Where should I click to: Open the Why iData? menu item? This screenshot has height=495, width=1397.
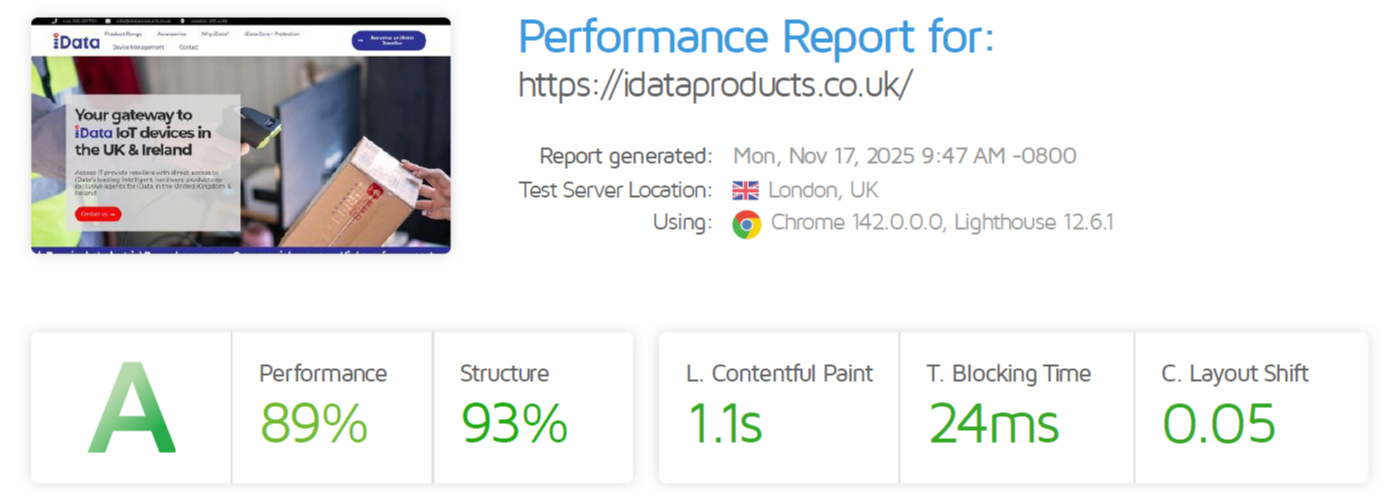215,34
